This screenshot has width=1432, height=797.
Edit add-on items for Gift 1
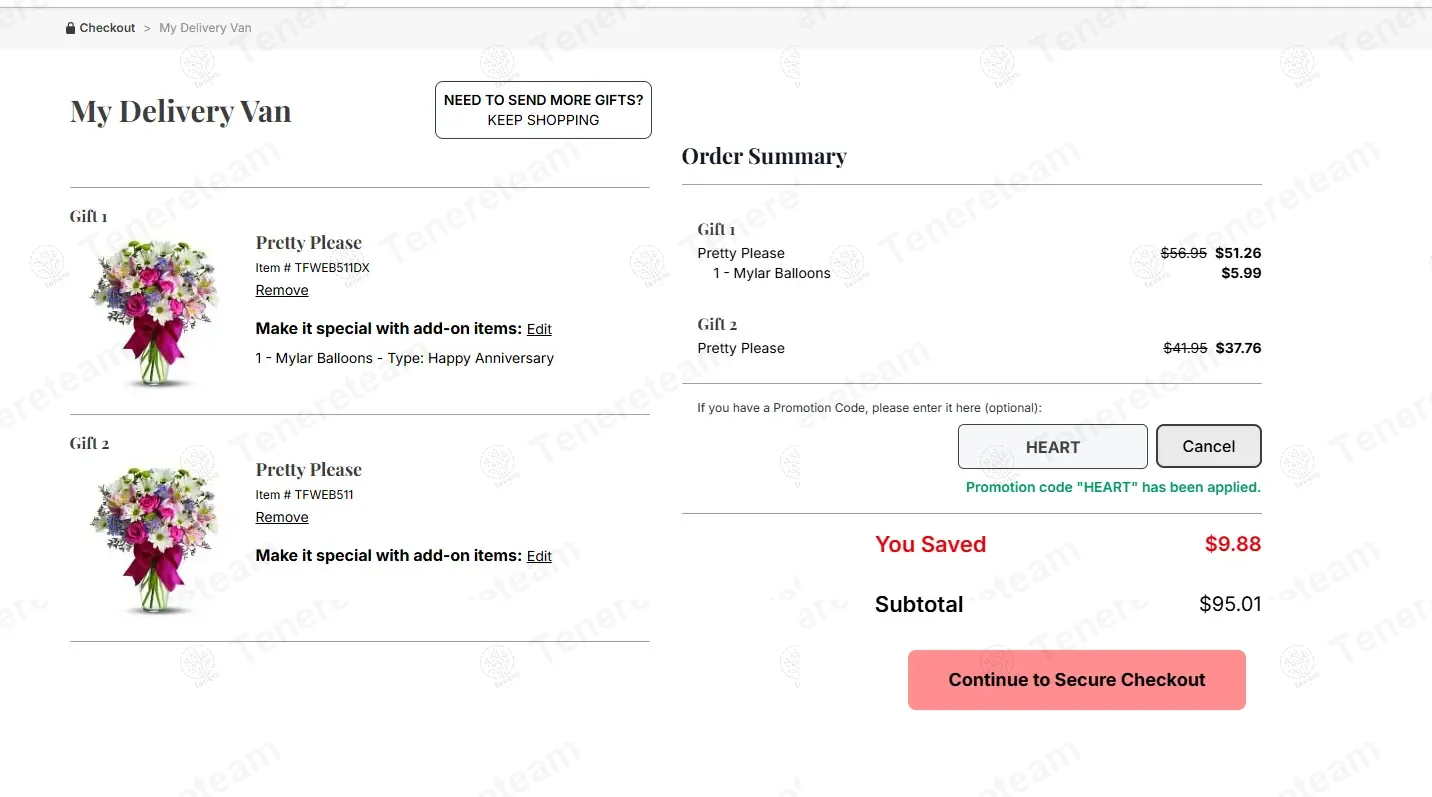pos(539,329)
